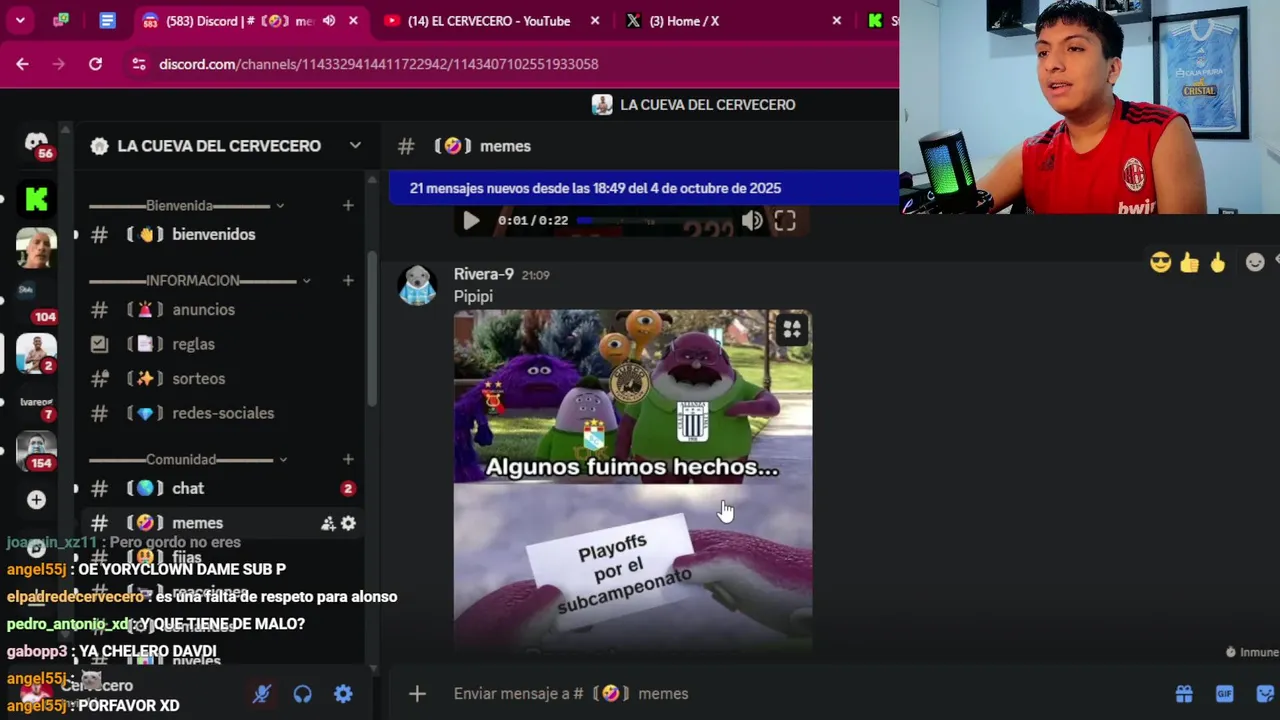
Task: Open the GIF picker
Action: (1224, 693)
